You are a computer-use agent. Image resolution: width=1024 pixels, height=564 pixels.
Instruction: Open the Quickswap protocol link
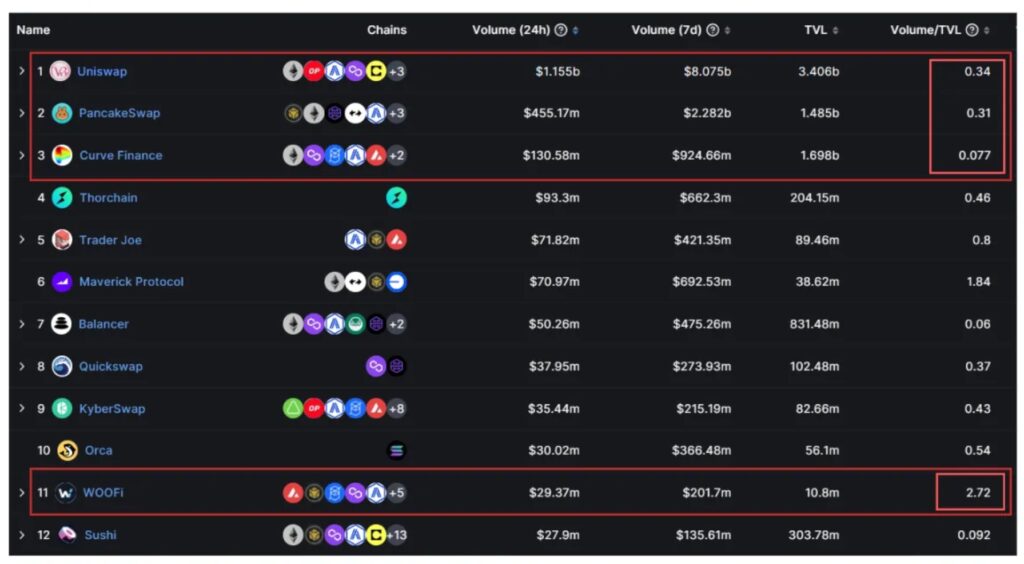point(110,366)
